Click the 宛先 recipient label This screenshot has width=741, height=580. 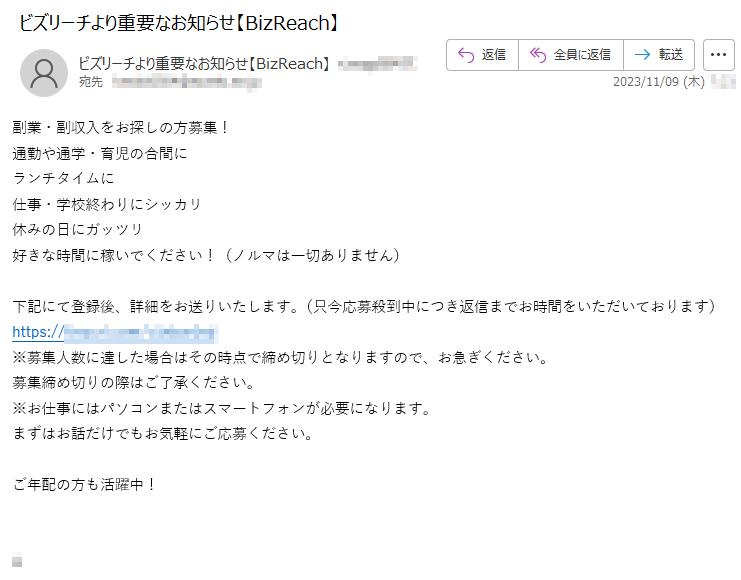pyautogui.click(x=91, y=82)
